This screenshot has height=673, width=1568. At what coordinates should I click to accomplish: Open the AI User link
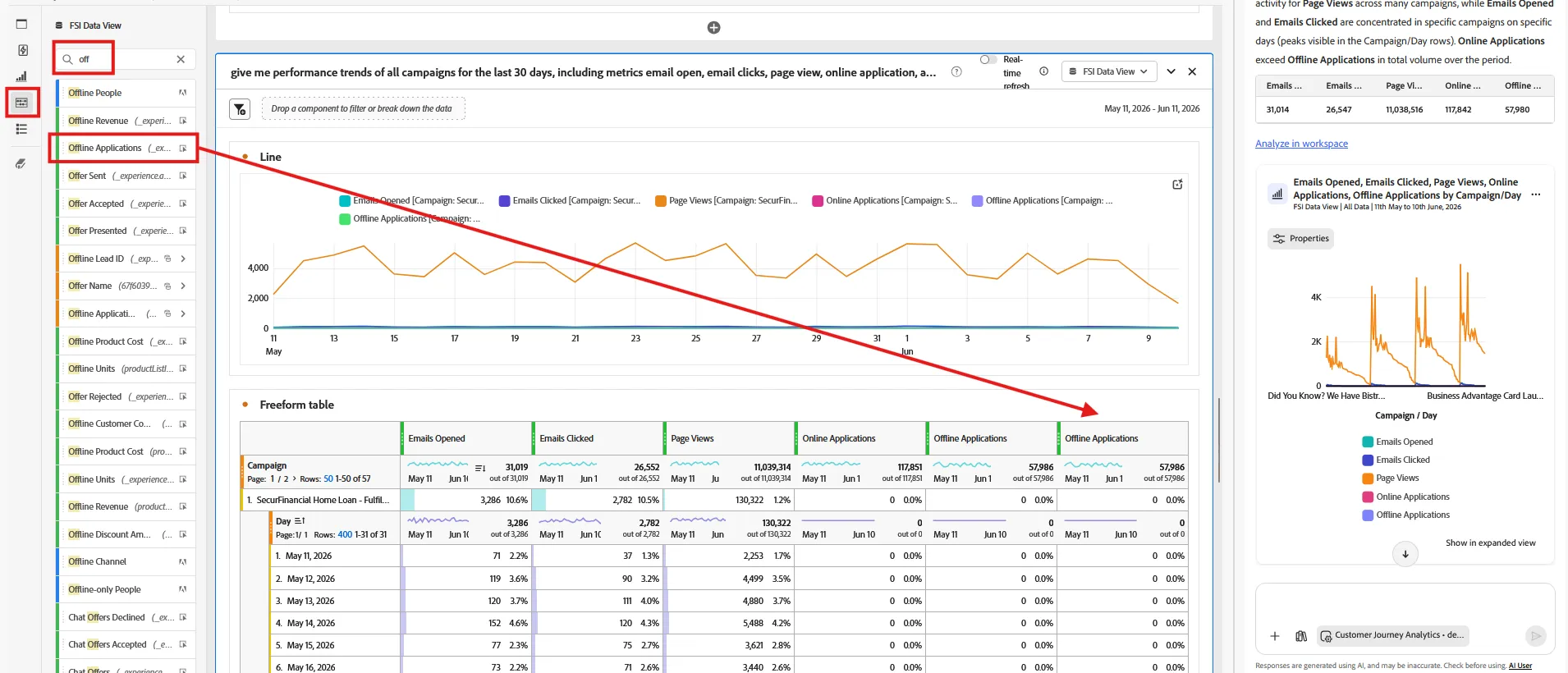[1520, 666]
